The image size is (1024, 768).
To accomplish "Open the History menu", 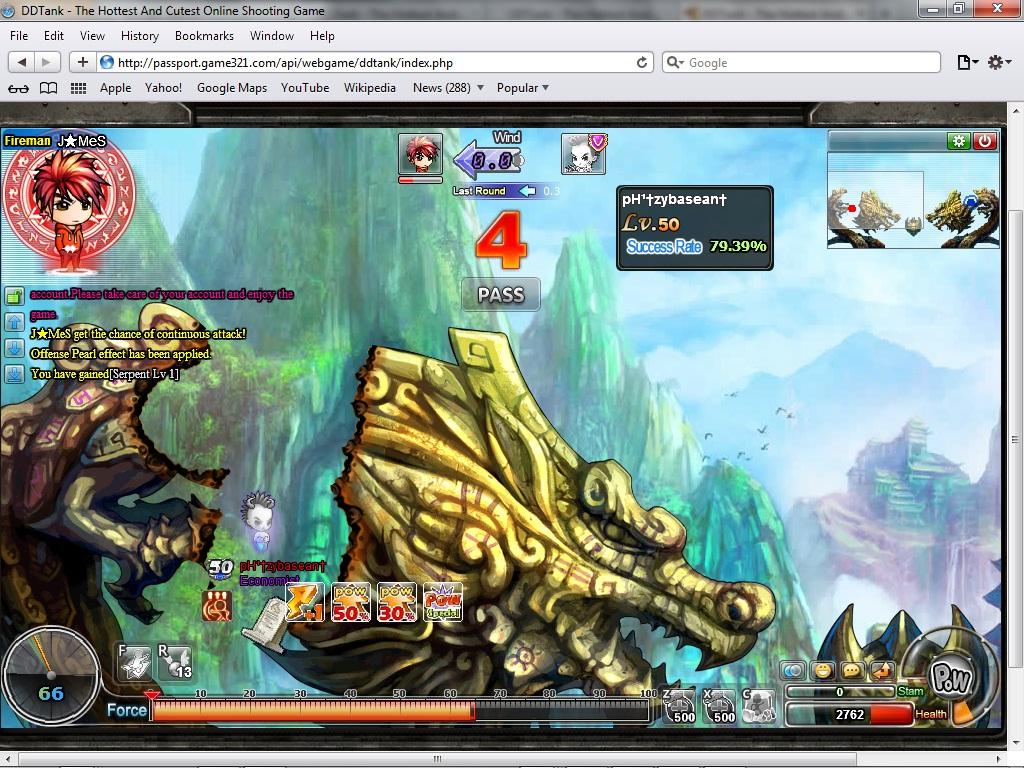I will pyautogui.click(x=139, y=36).
